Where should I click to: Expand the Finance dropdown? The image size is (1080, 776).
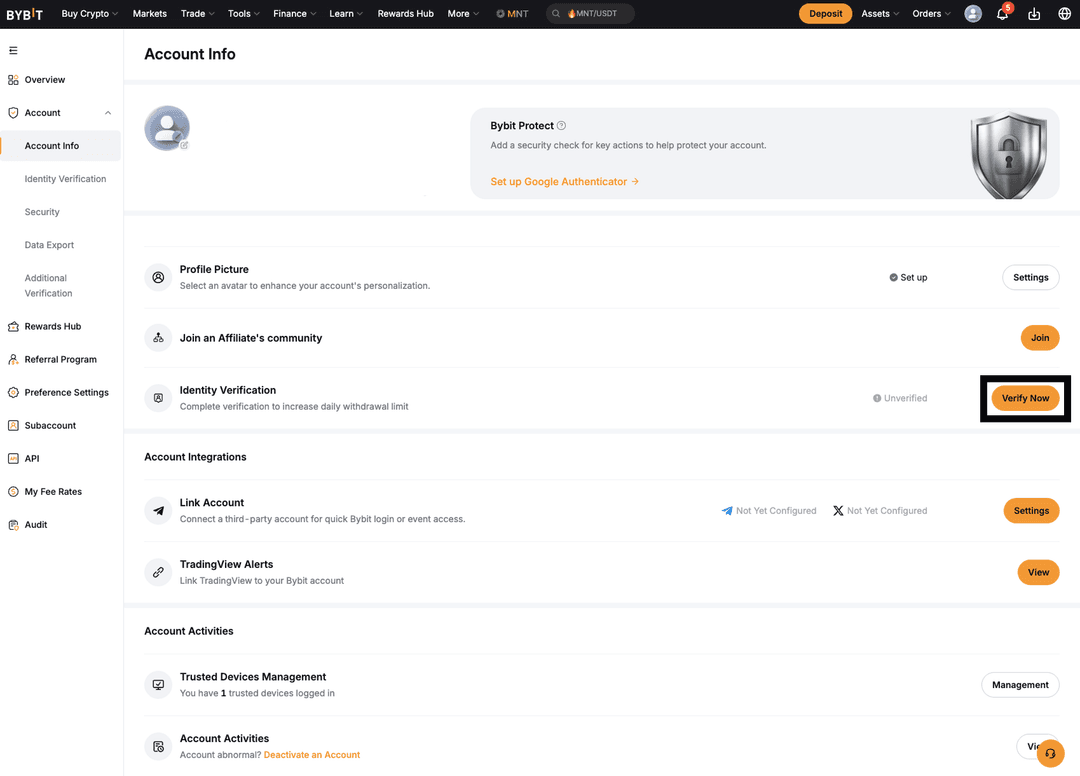tap(295, 14)
